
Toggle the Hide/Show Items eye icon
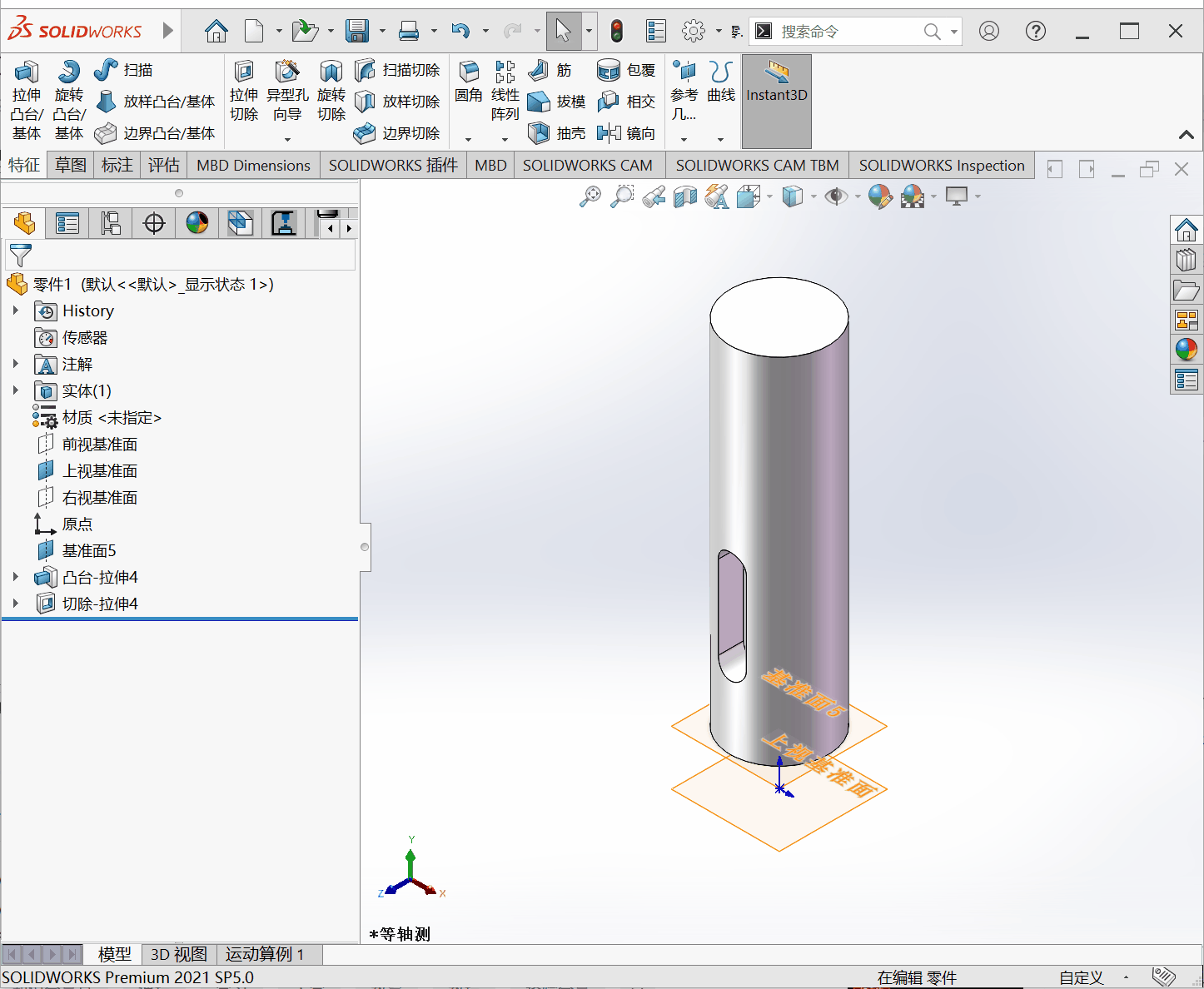click(835, 197)
